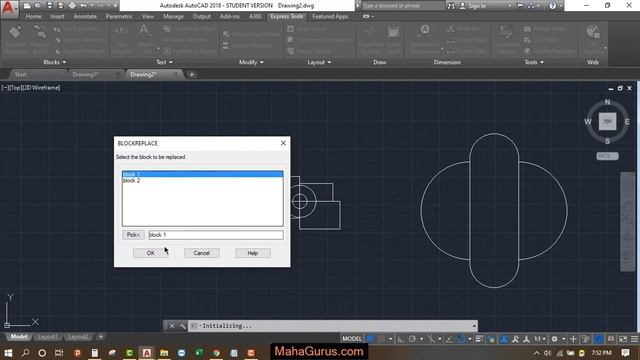
Task: Click the keyword or phrase search field
Action: 402,6
